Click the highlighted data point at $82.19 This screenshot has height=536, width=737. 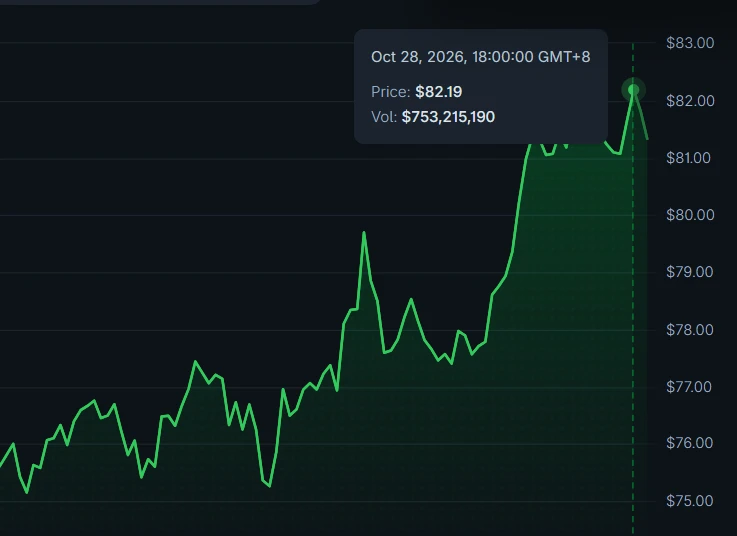[633, 90]
